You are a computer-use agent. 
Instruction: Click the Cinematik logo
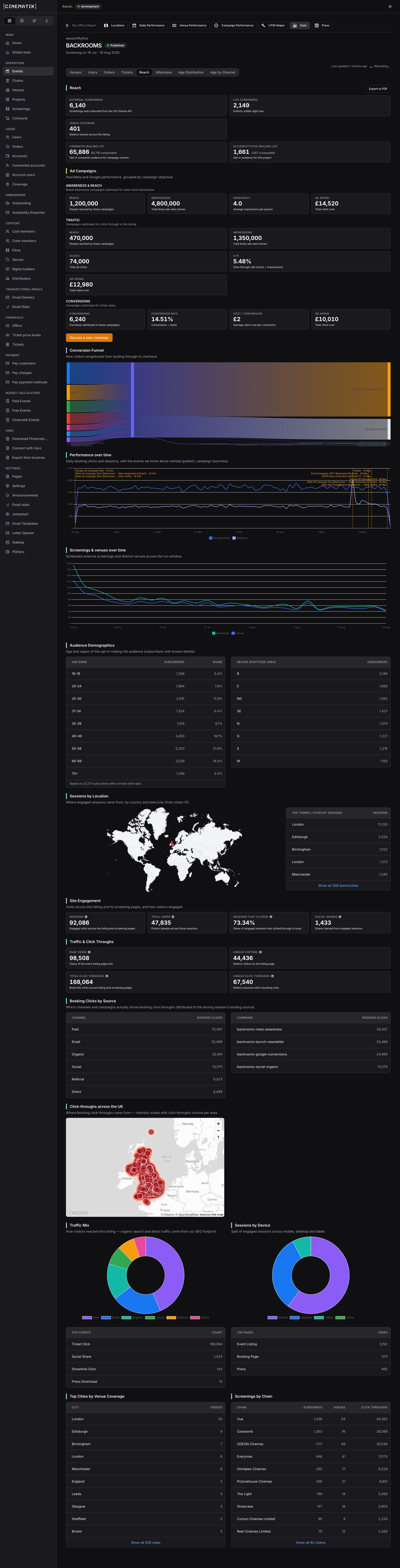[20, 6]
